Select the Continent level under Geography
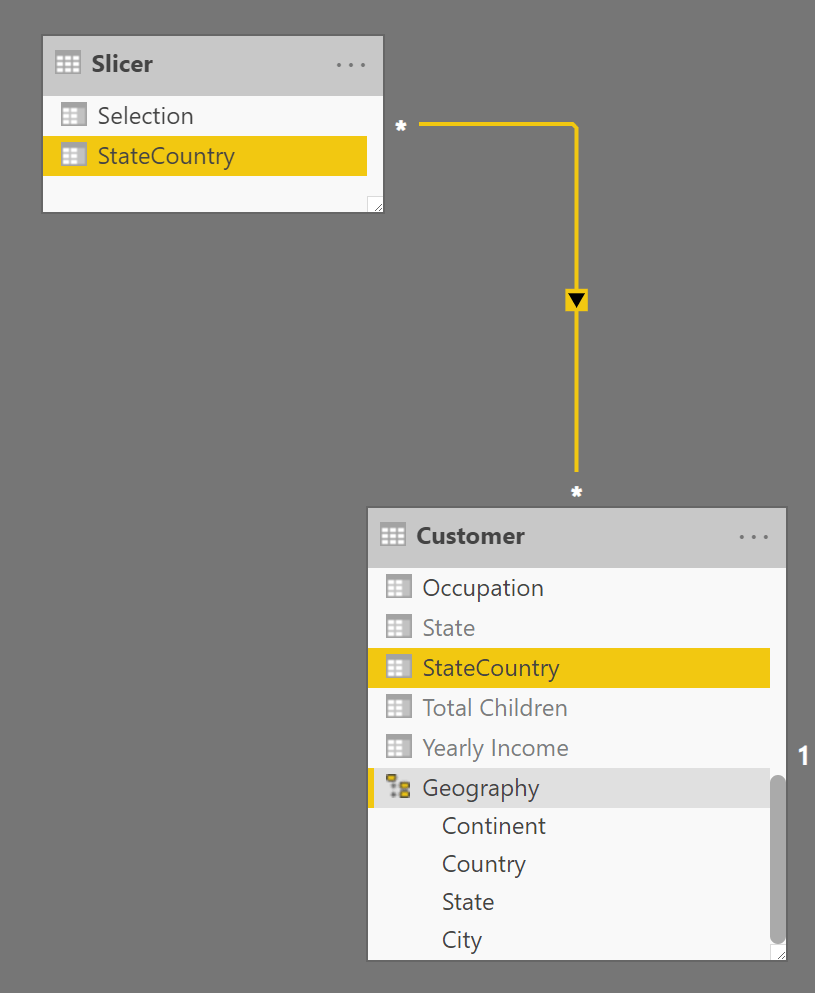The image size is (815, 993). point(493,825)
